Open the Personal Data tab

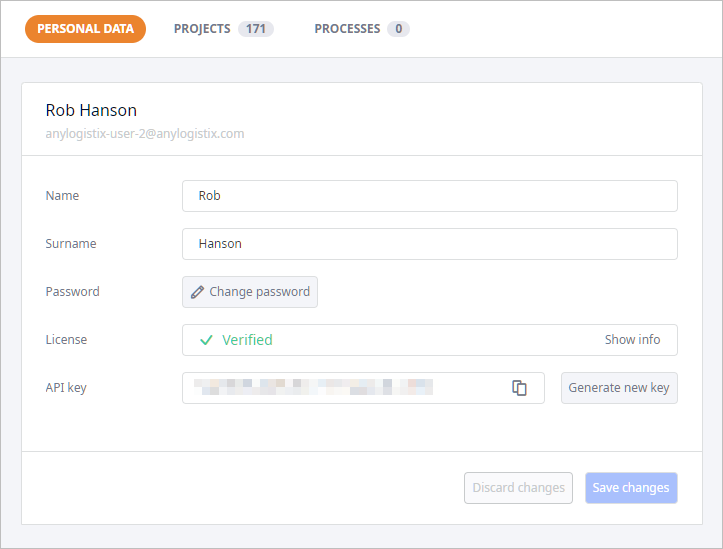point(85,29)
